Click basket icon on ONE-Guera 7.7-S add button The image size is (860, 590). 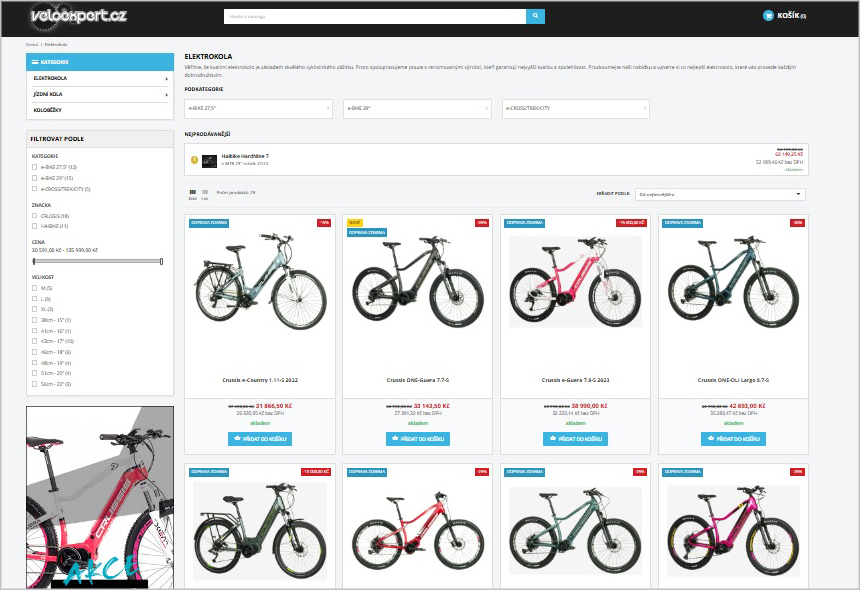pos(395,439)
